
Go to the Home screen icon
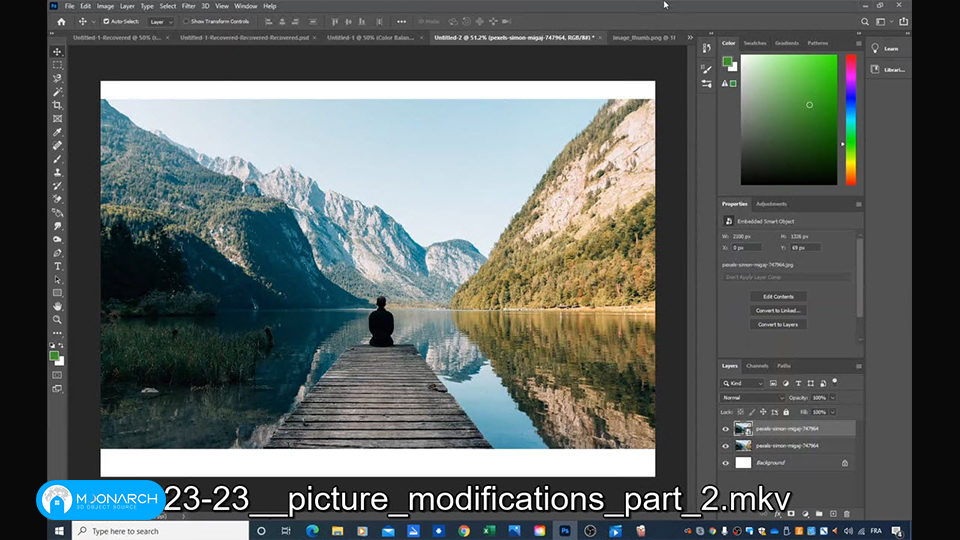tap(61, 21)
